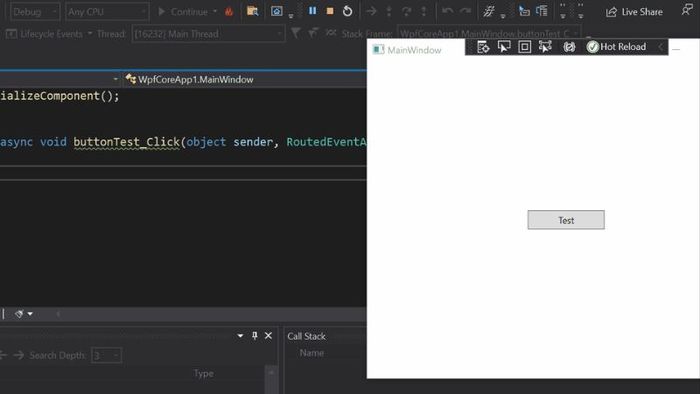Click the binding failures icon in-app toolbar
This screenshot has height=394, width=700.
(569, 47)
